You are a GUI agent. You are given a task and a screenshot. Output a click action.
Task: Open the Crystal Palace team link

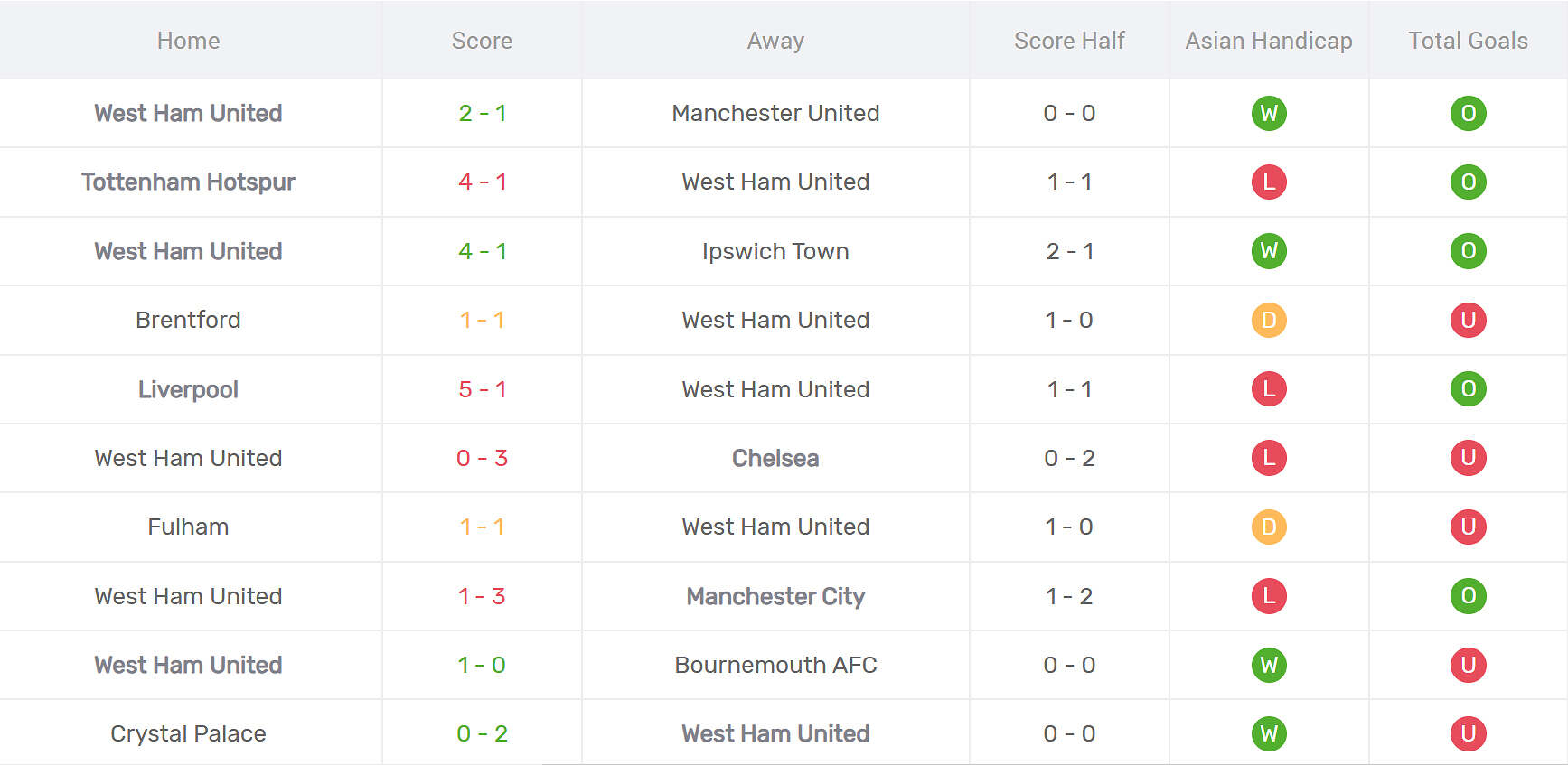point(188,733)
